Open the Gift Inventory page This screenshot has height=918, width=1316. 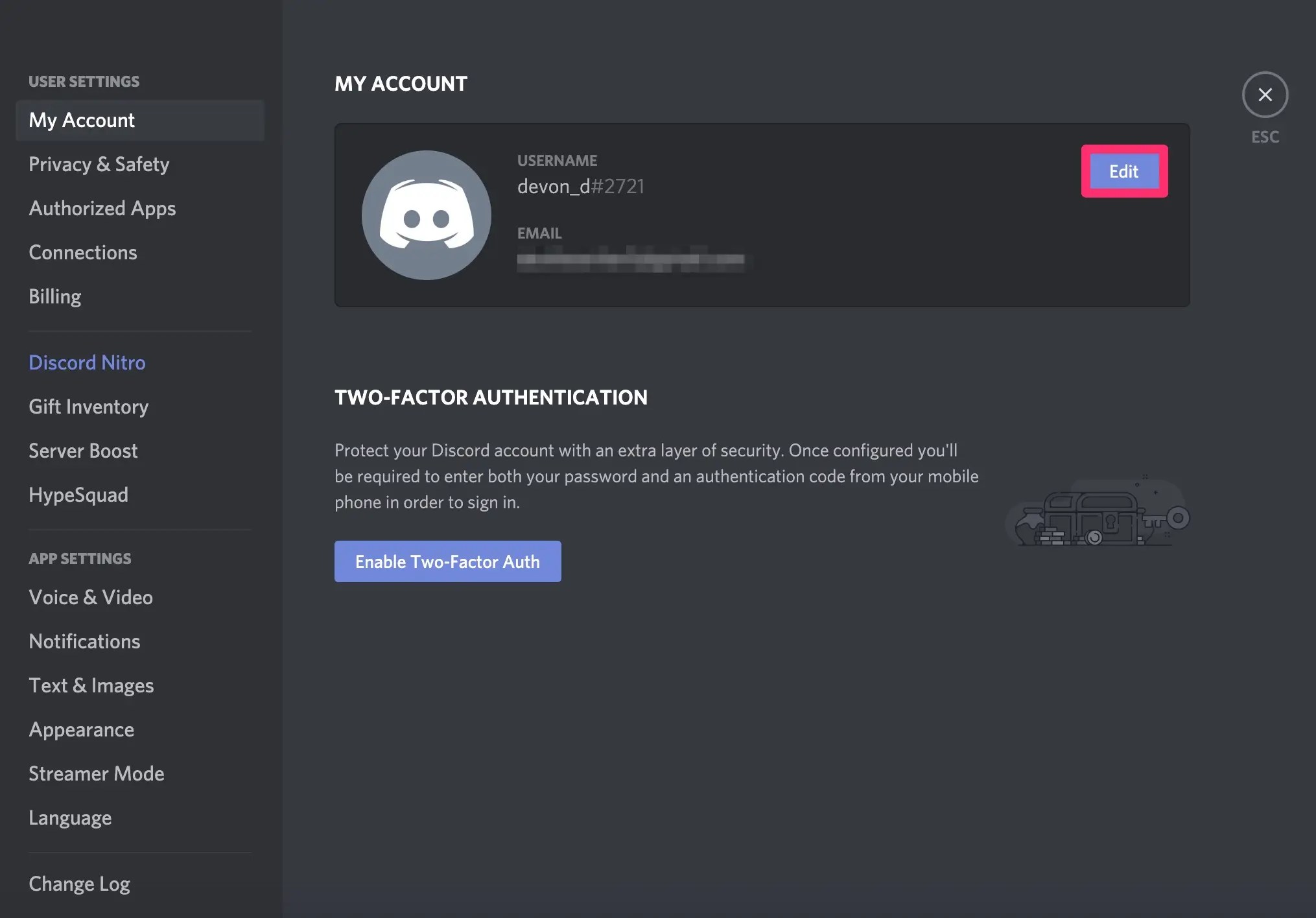pyautogui.click(x=88, y=406)
